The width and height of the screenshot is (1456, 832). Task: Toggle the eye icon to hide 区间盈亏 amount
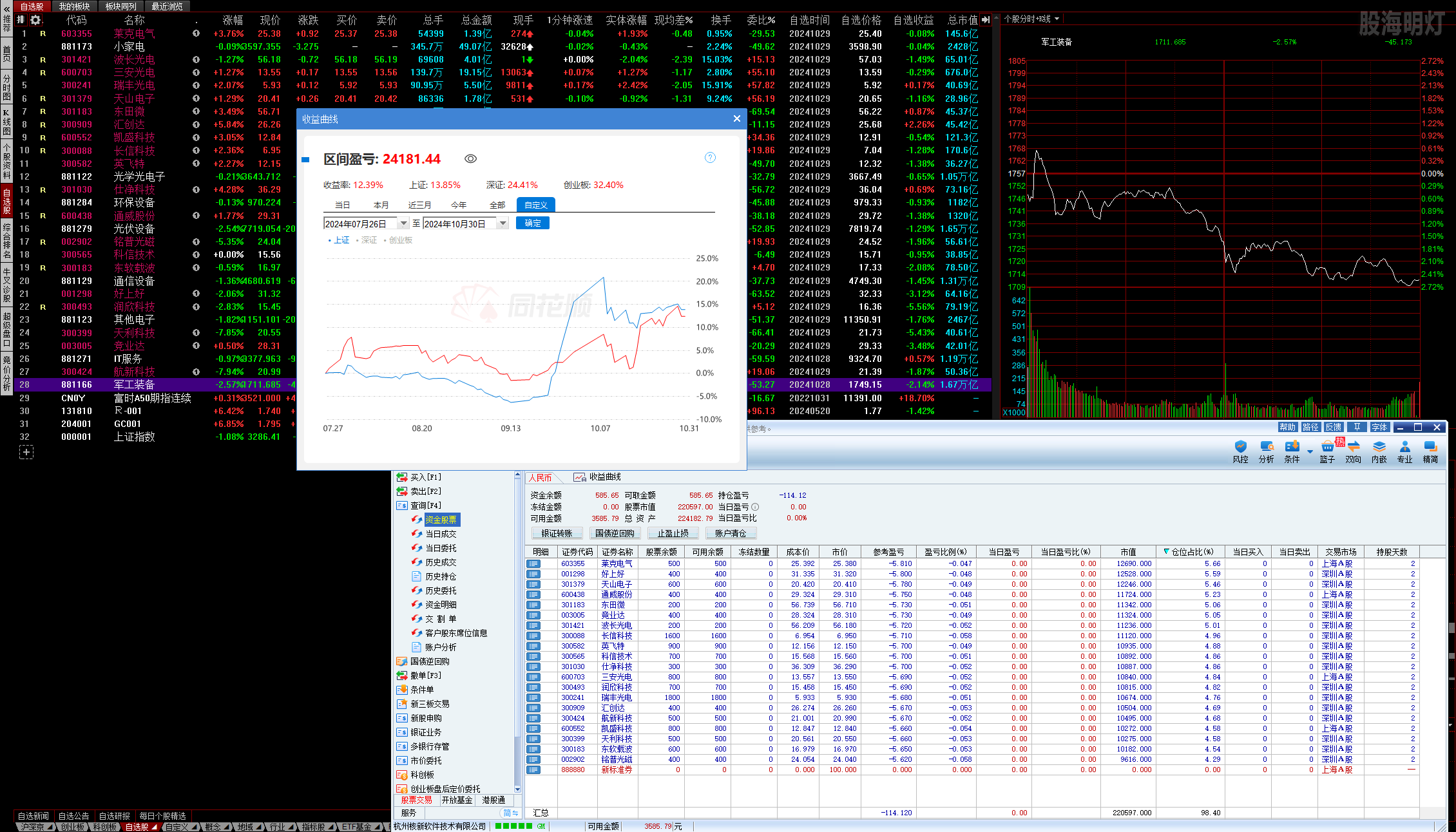pyautogui.click(x=471, y=159)
